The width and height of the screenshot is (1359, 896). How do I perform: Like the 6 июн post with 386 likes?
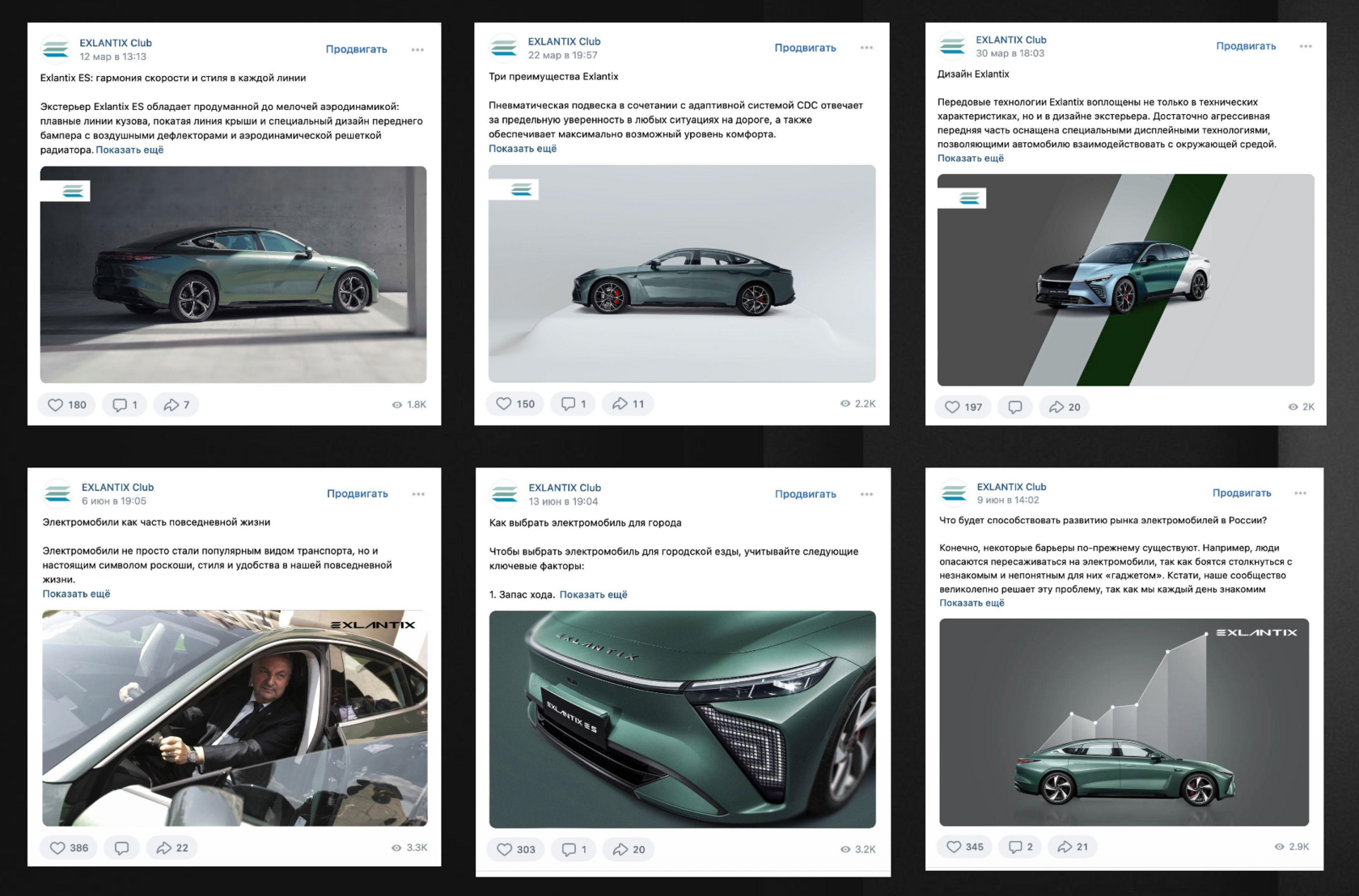point(69,847)
